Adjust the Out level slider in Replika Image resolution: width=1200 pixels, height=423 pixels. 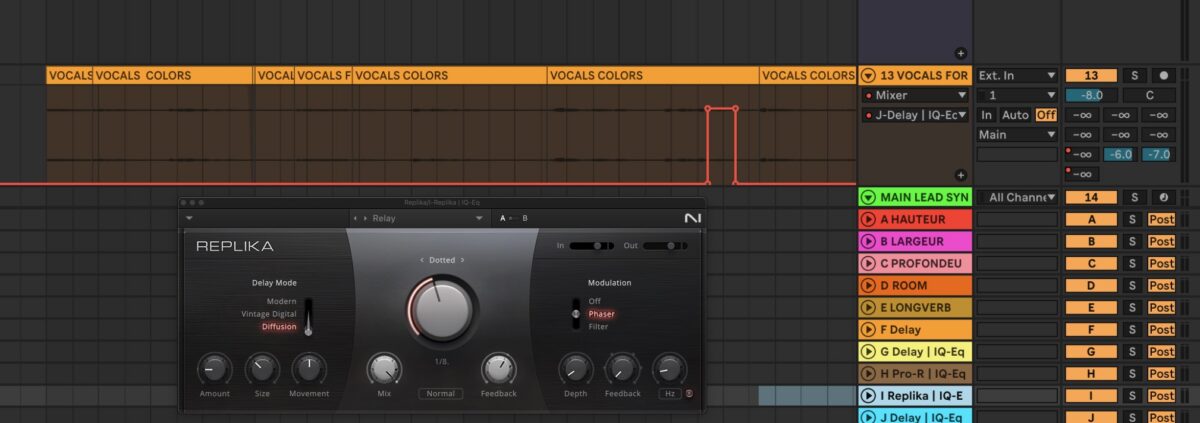[x=664, y=245]
